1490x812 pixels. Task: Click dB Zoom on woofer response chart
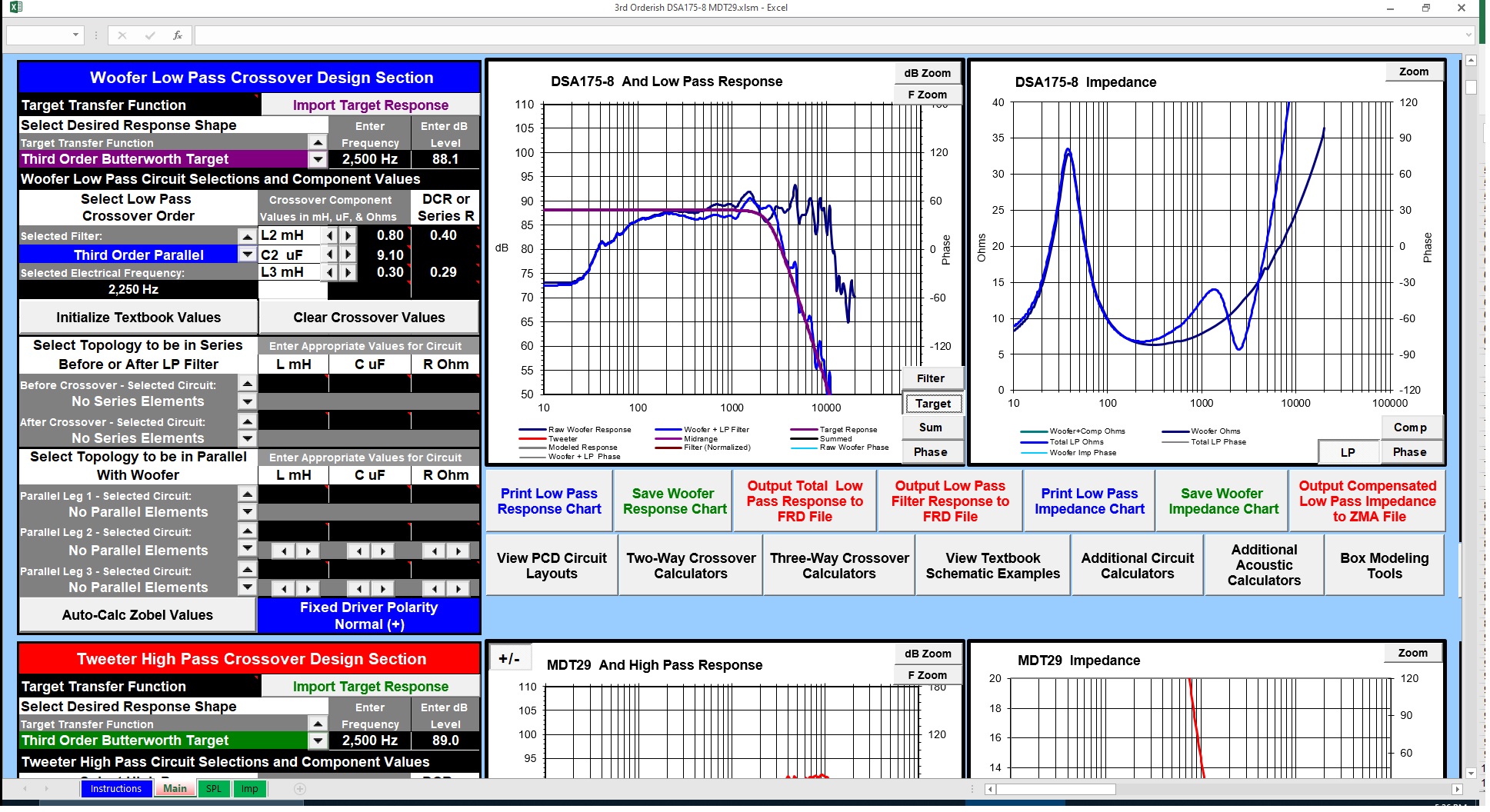(928, 73)
